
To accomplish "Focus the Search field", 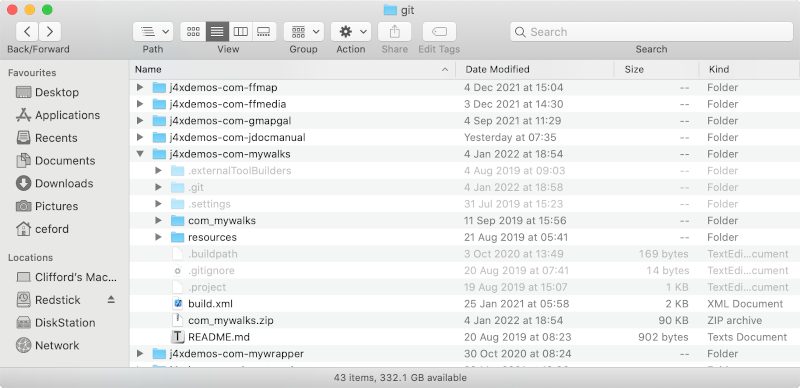I will [x=651, y=32].
